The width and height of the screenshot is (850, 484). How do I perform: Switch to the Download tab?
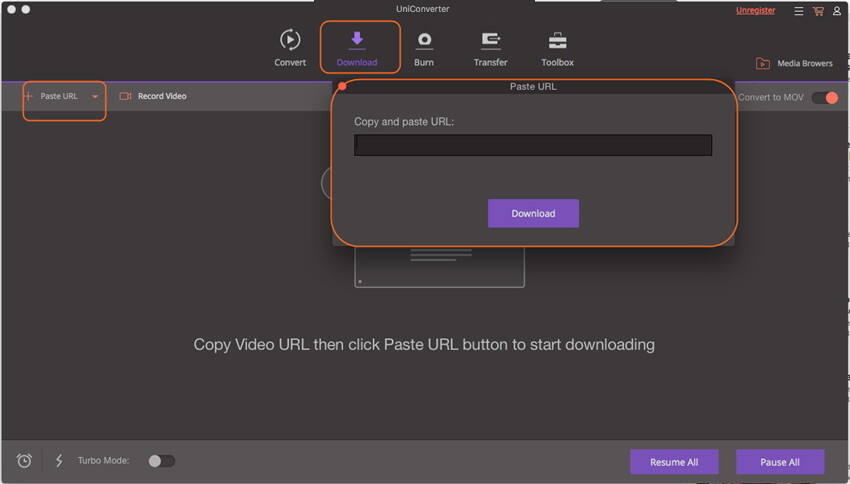(357, 48)
